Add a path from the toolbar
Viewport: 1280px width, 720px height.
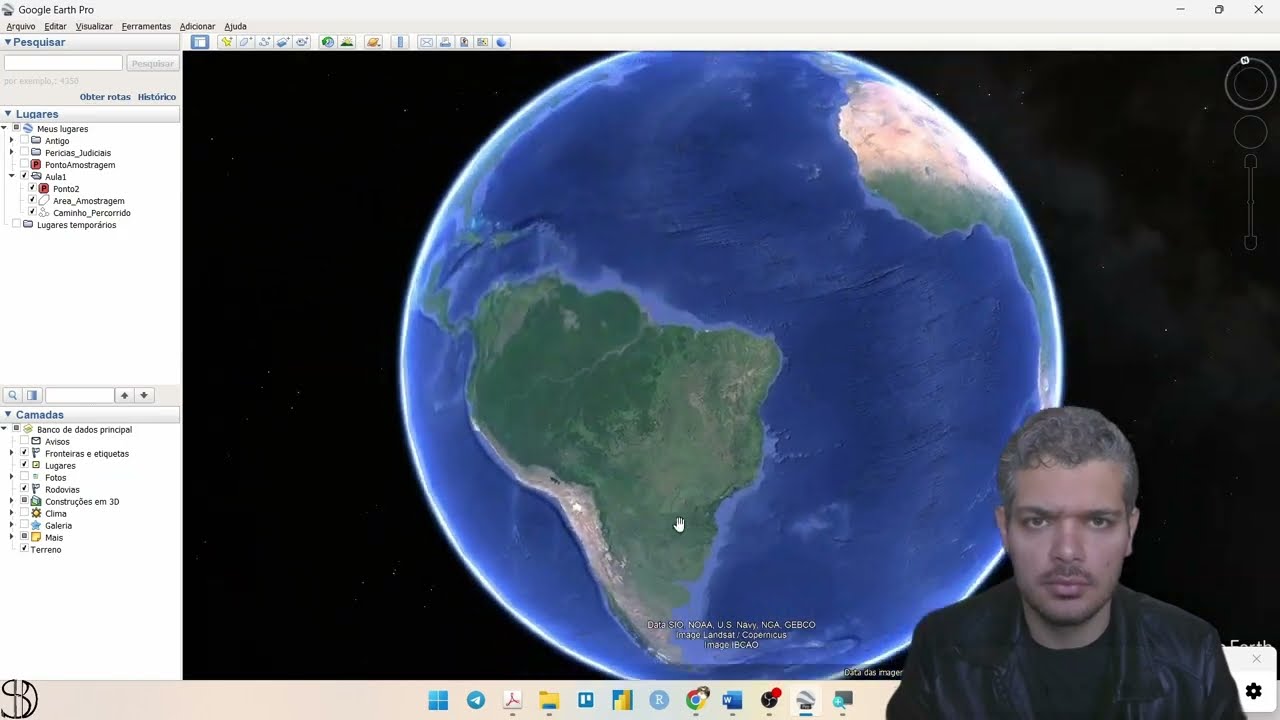click(x=265, y=42)
